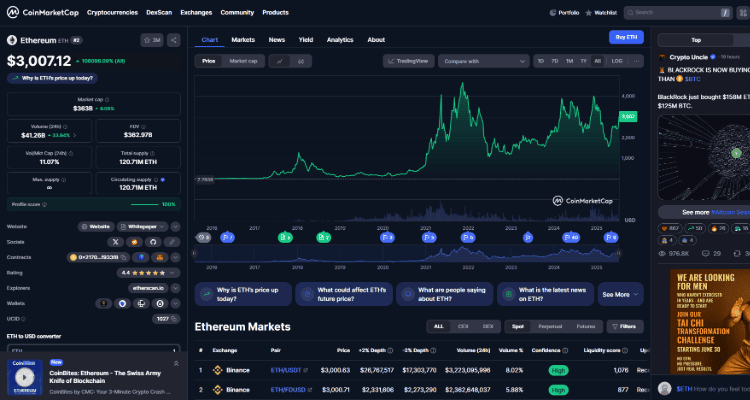Open the ETH/USDT pair link on Binance
Image resolution: width=750 pixels, height=400 pixels.
[288, 369]
